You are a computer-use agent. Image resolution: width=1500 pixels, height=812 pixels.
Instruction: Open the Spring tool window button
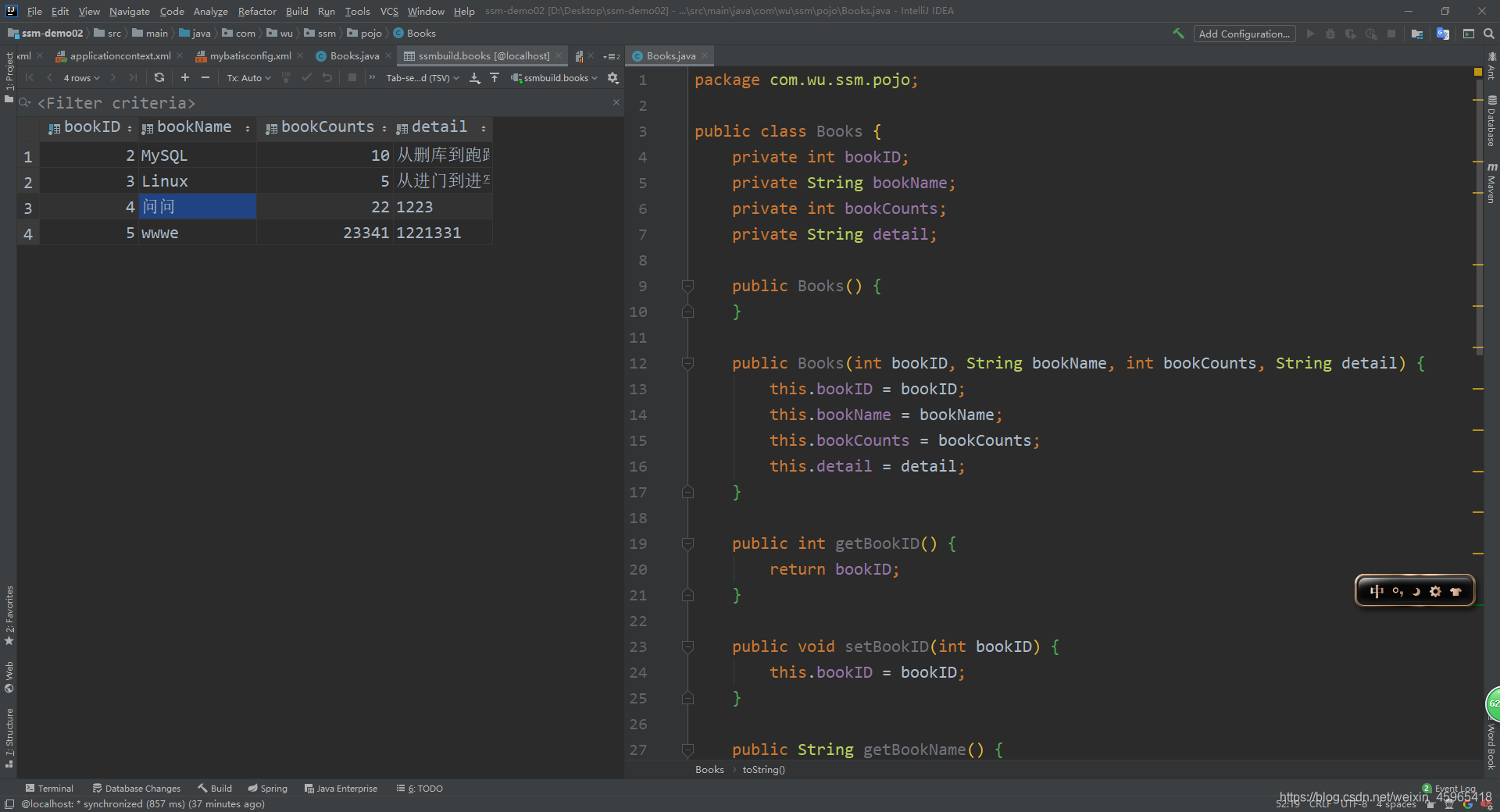(x=267, y=789)
